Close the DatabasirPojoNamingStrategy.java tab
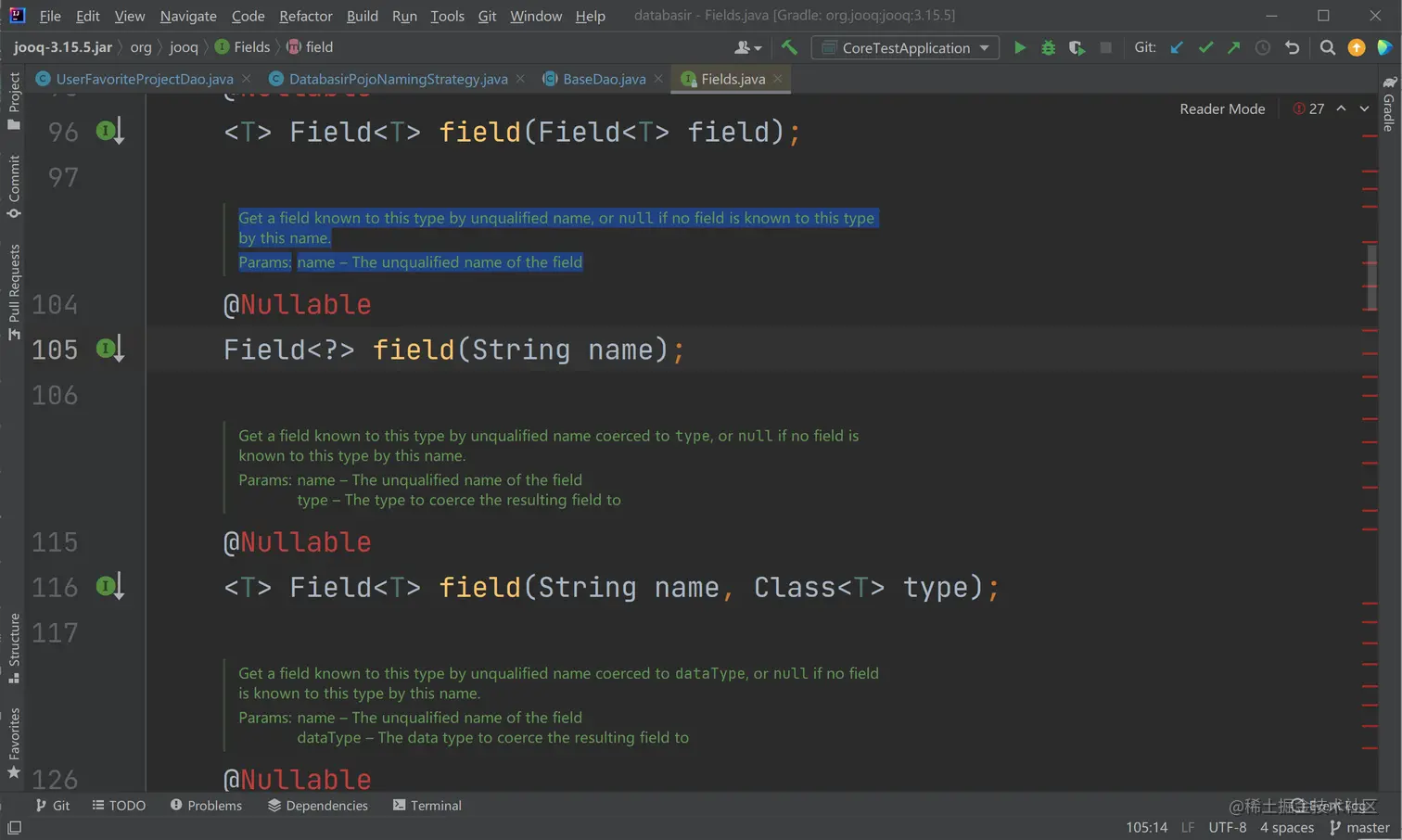Viewport: 1402px width, 840px height. tap(520, 79)
